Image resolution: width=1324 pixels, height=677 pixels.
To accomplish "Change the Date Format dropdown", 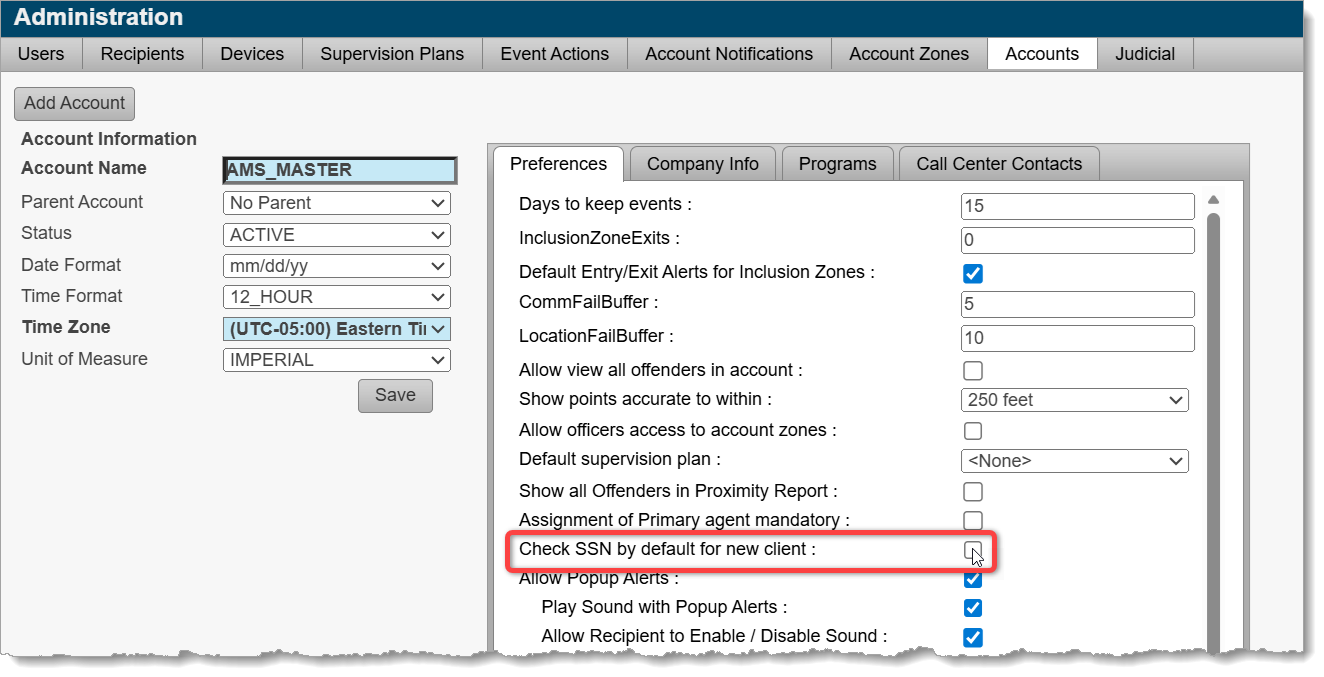I will click(337, 266).
